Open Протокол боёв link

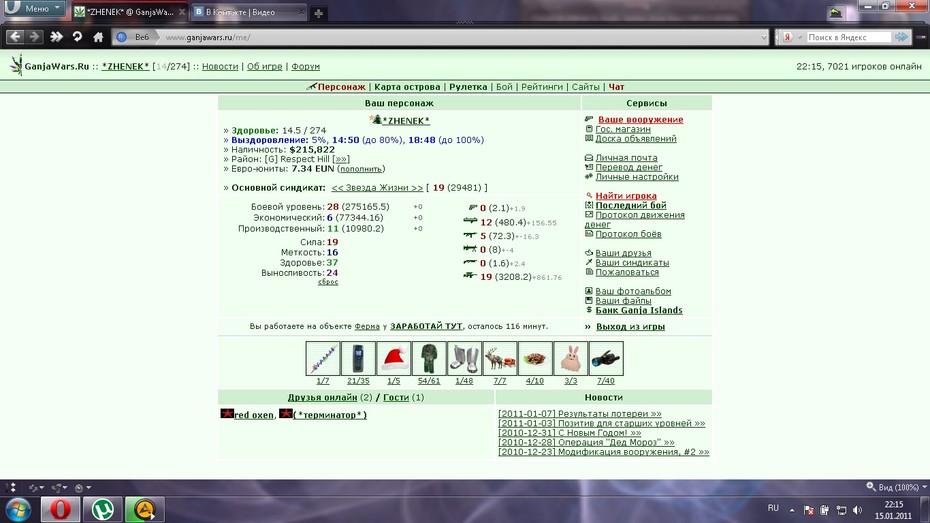[x=628, y=234]
